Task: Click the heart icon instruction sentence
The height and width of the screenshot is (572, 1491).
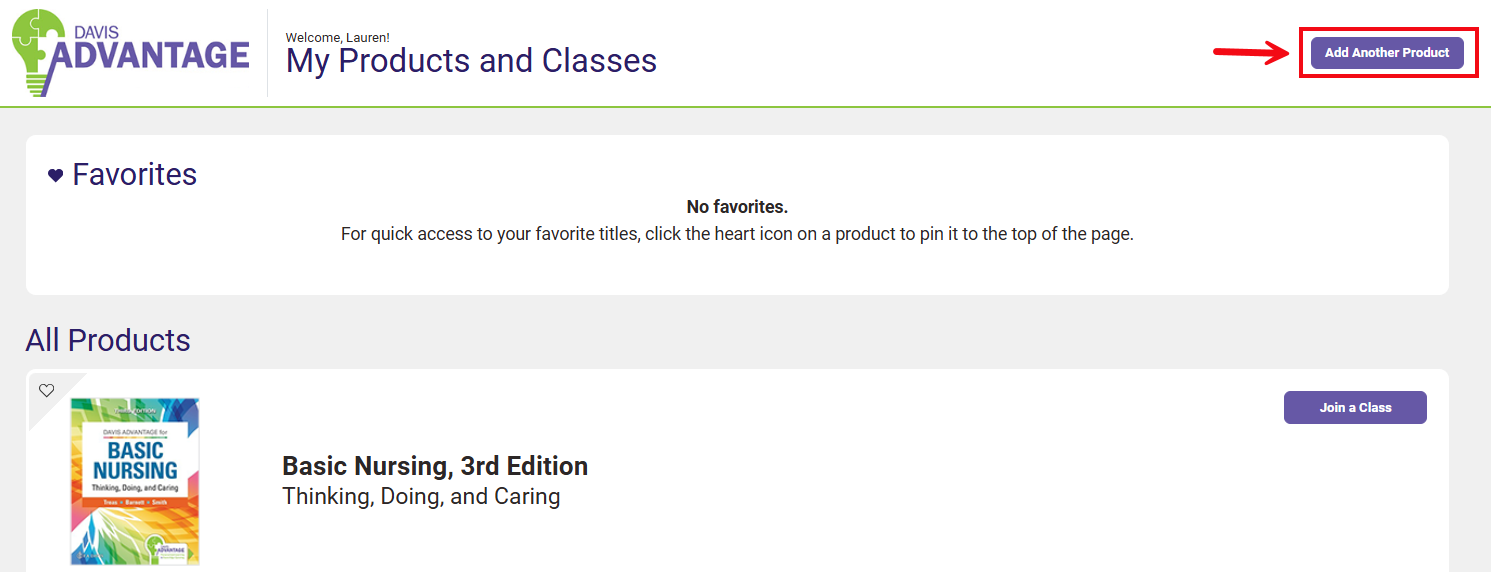Action: click(737, 235)
